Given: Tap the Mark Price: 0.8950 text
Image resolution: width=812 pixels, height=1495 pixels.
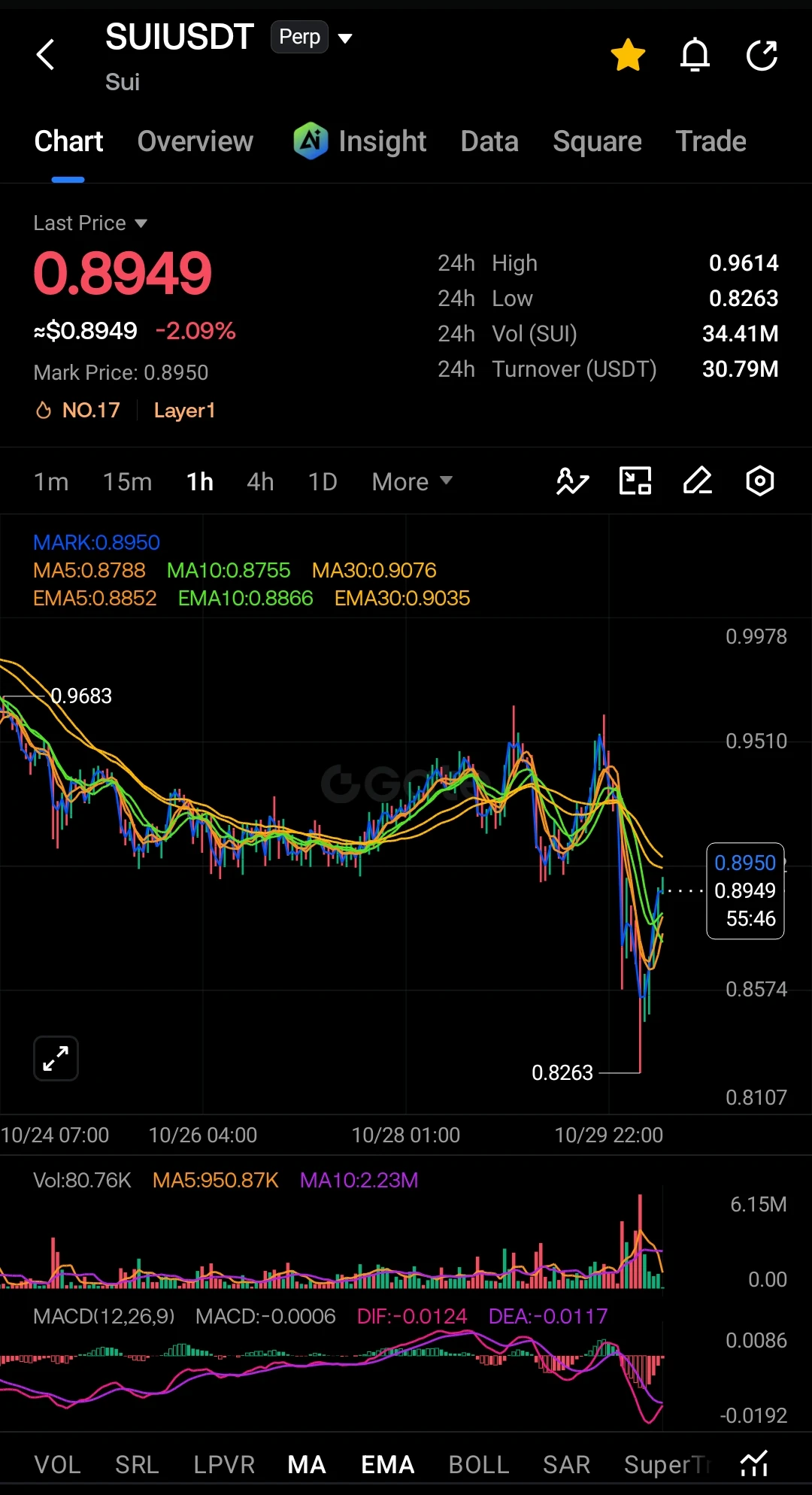Looking at the screenshot, I should click(121, 372).
